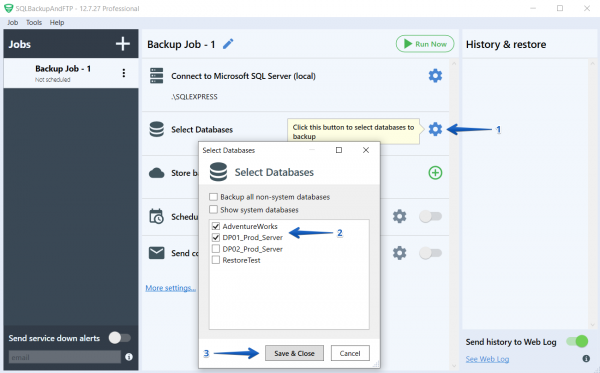
Task: Open the Tools menu
Action: coord(34,23)
